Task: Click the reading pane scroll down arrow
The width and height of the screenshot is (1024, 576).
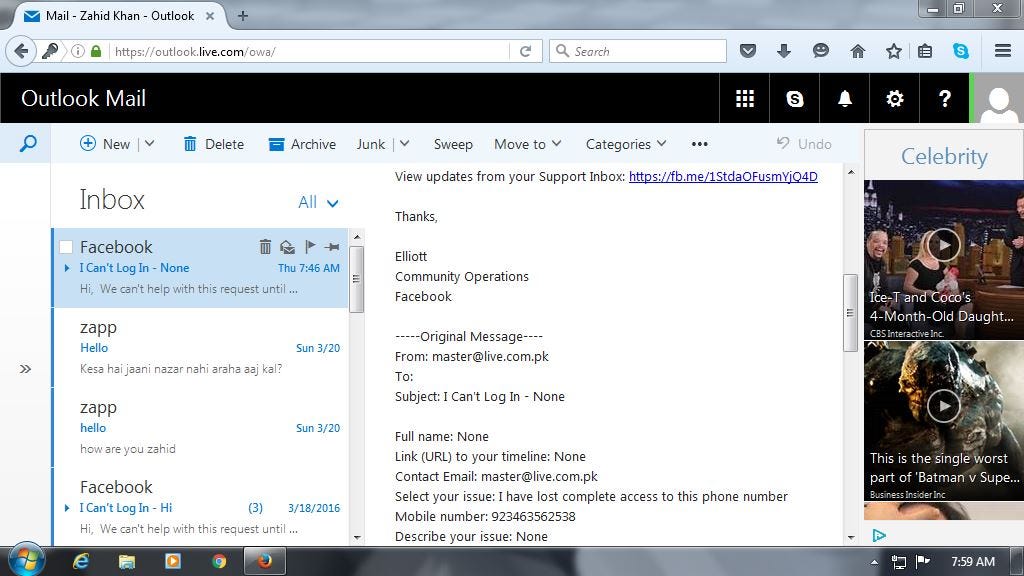Action: [850, 537]
